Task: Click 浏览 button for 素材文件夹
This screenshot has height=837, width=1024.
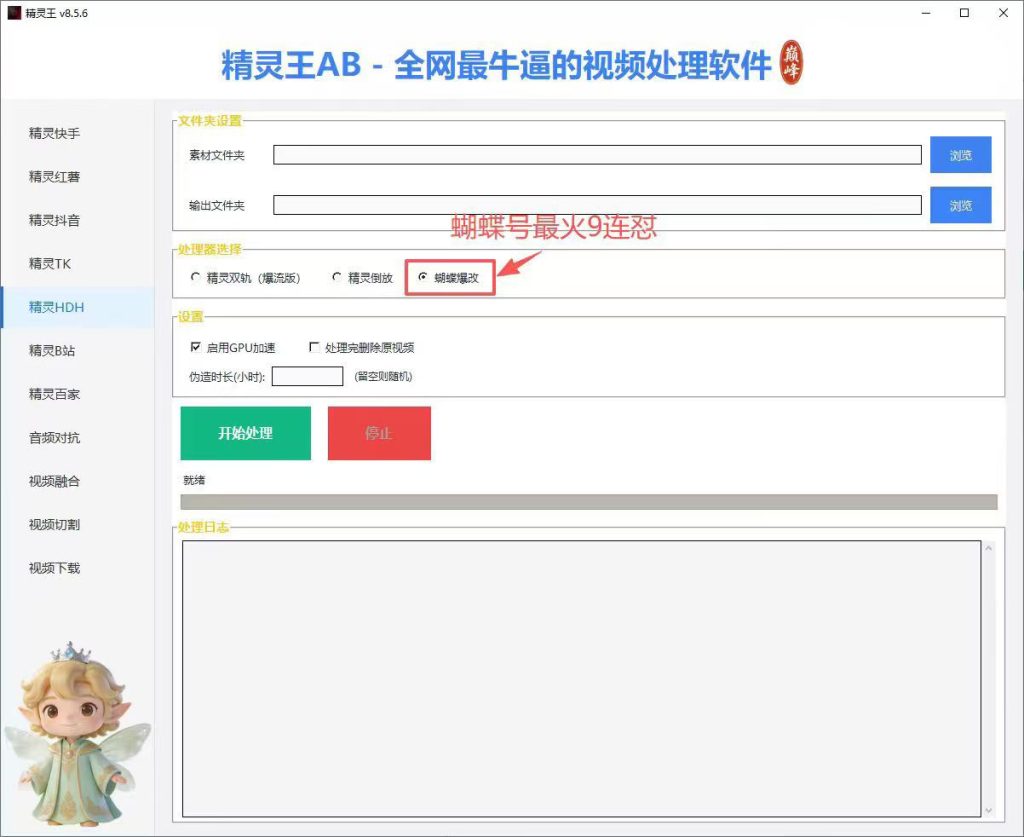Action: tap(961, 155)
